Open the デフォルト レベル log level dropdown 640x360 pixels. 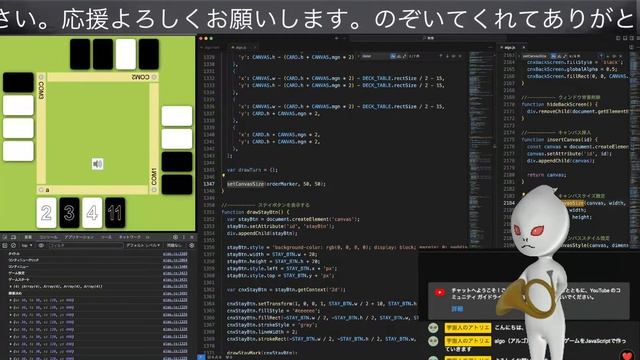coord(142,245)
